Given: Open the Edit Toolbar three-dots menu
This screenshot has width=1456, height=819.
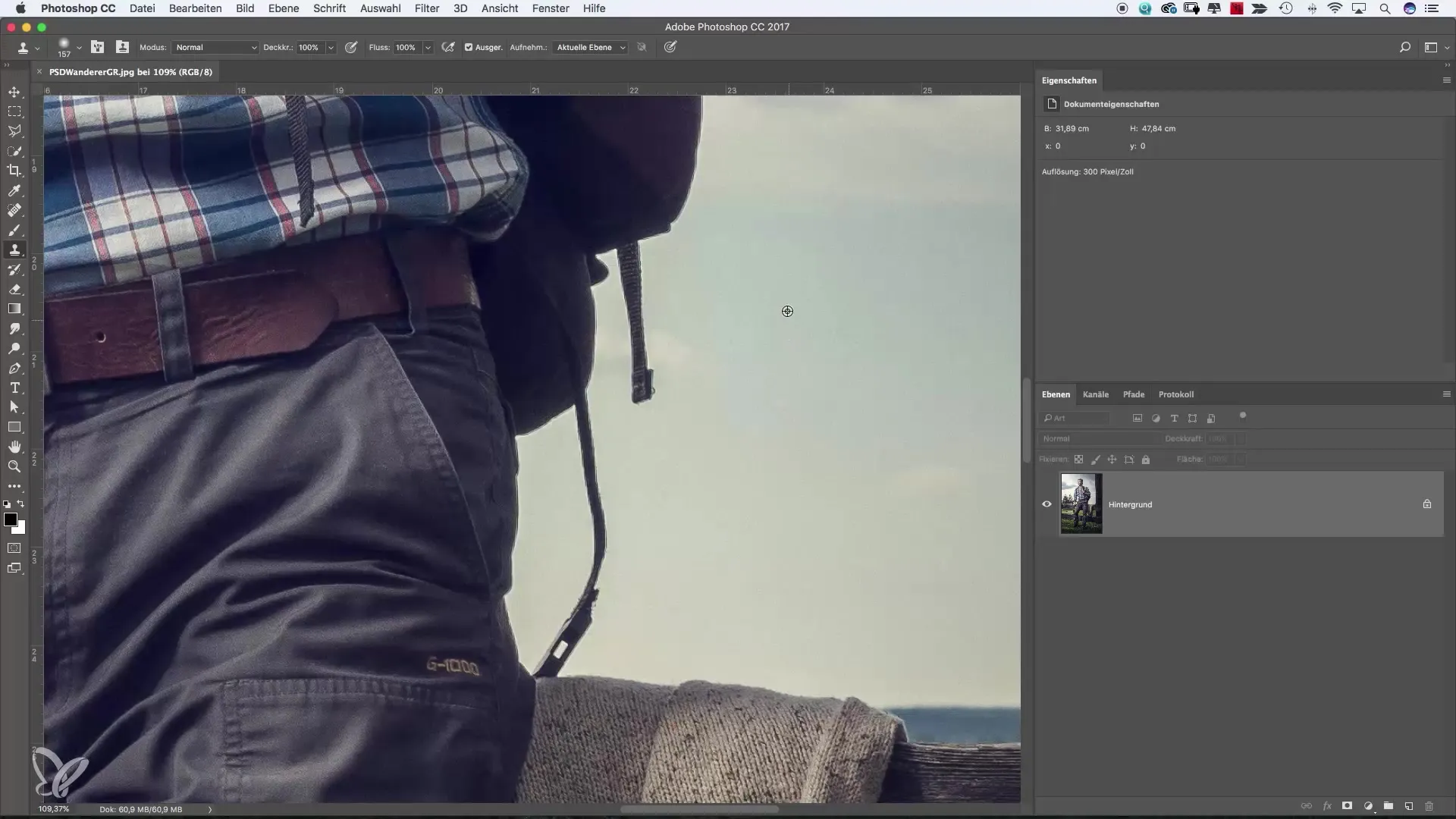Looking at the screenshot, I should tap(14, 486).
